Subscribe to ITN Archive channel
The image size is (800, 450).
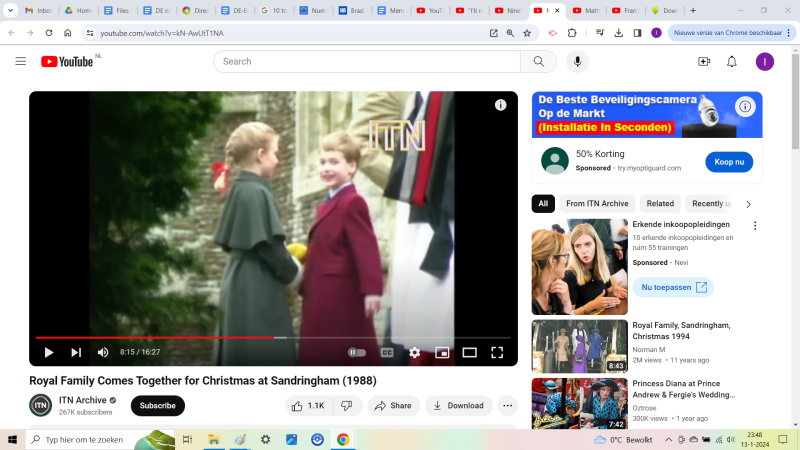157,406
